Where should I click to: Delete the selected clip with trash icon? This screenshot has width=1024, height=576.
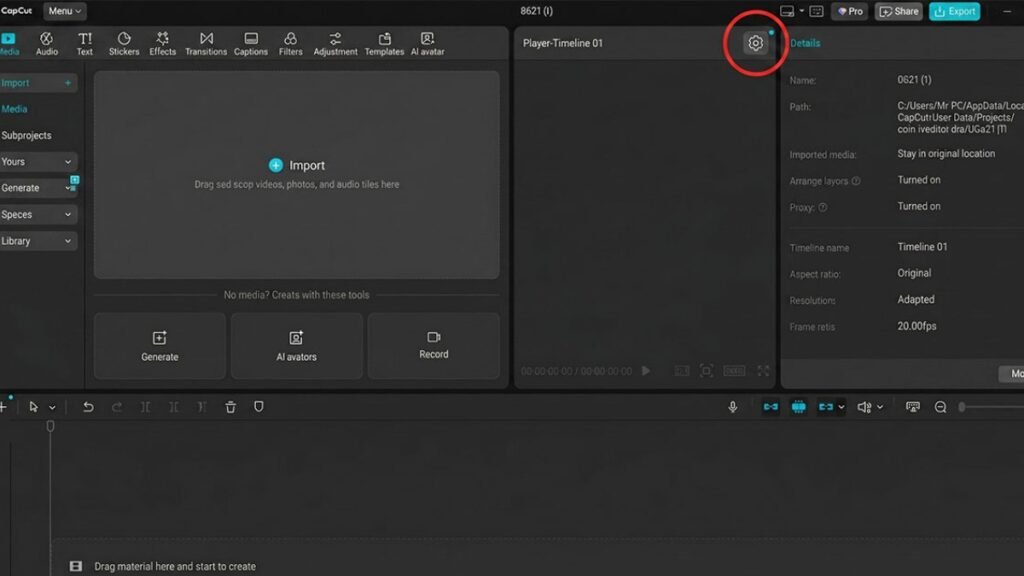[231, 407]
